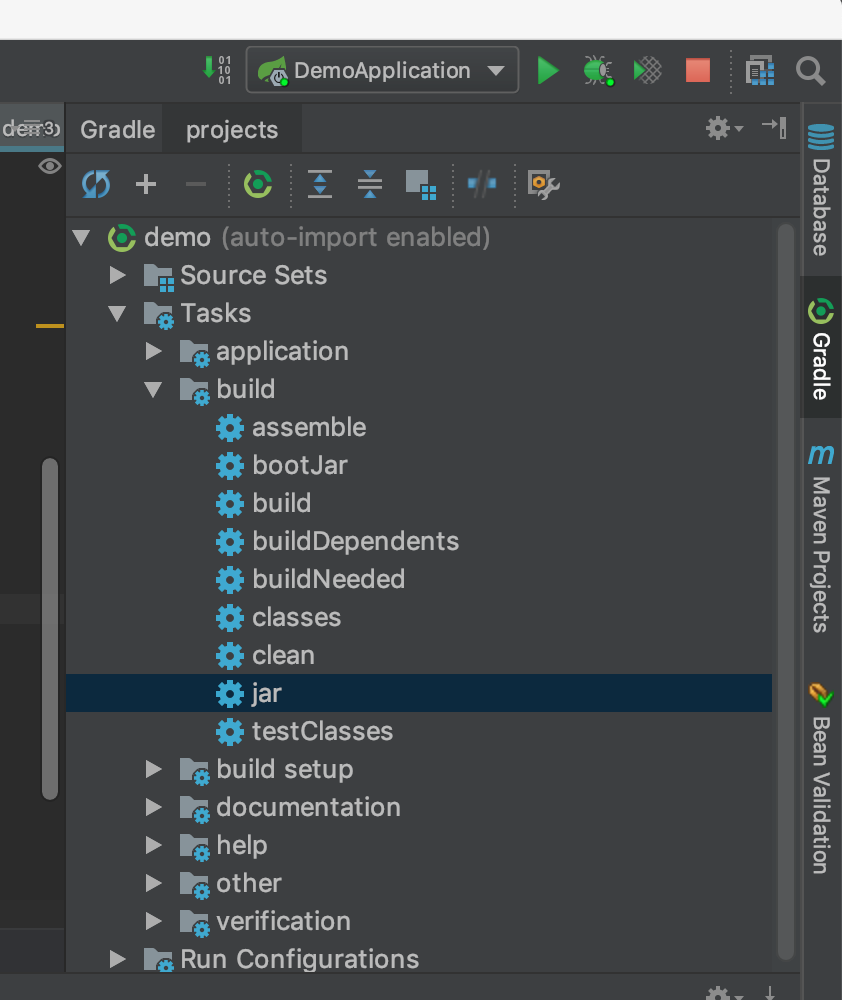
Task: Click the plus to attach Gradle project
Action: coord(146,184)
